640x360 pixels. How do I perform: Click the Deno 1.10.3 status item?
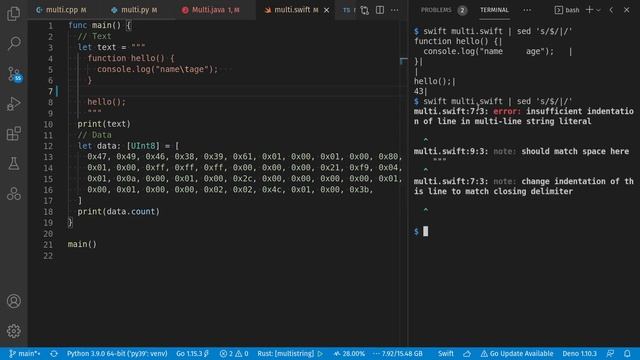pos(580,353)
